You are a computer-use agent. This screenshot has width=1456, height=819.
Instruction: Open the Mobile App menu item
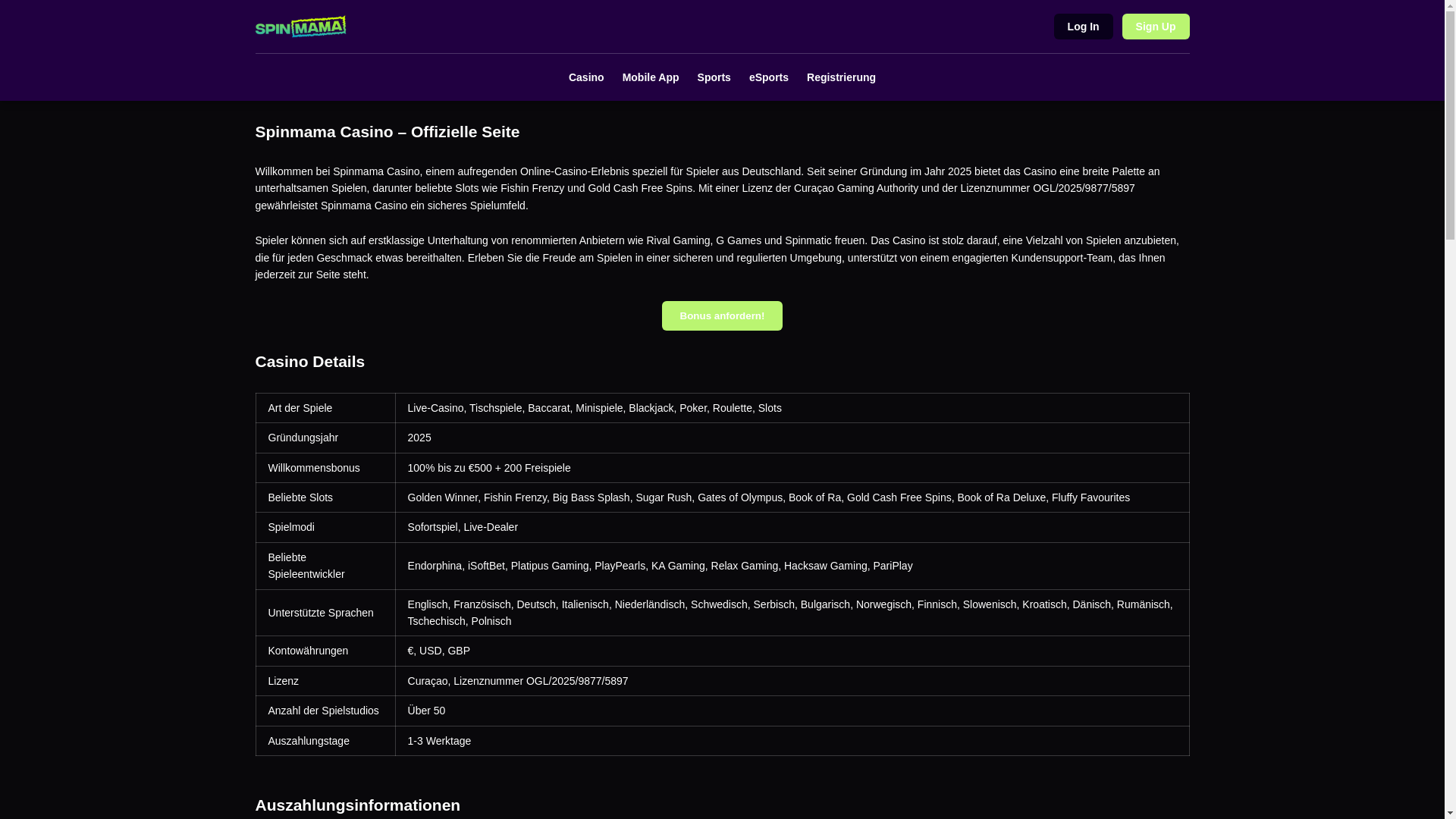(651, 77)
